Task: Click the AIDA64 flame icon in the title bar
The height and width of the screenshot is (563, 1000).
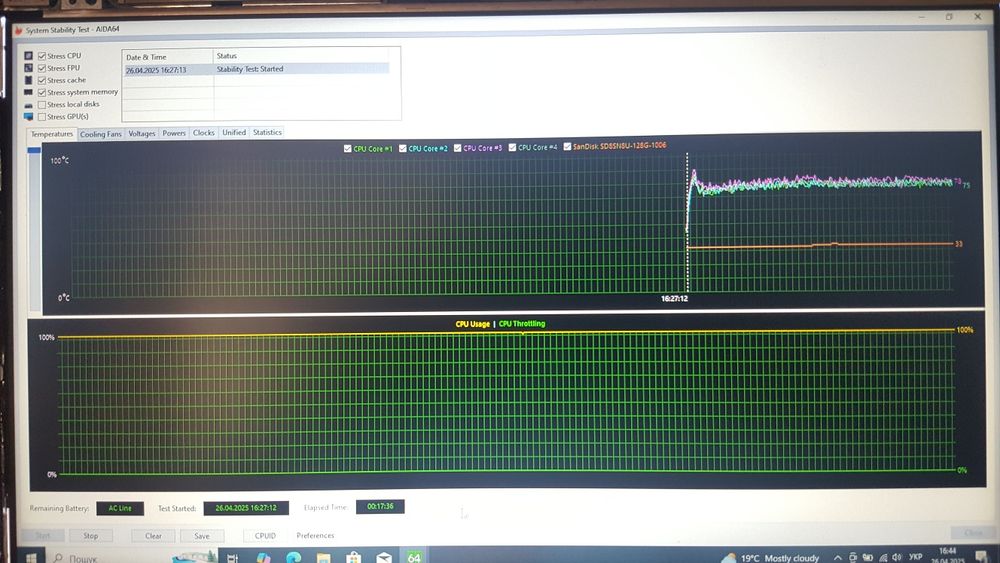Action: tap(18, 30)
